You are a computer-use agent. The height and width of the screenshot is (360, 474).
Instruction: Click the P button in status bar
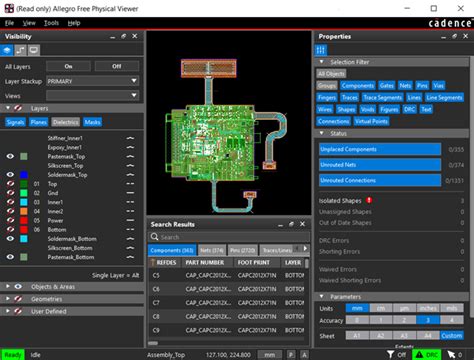coord(291,355)
